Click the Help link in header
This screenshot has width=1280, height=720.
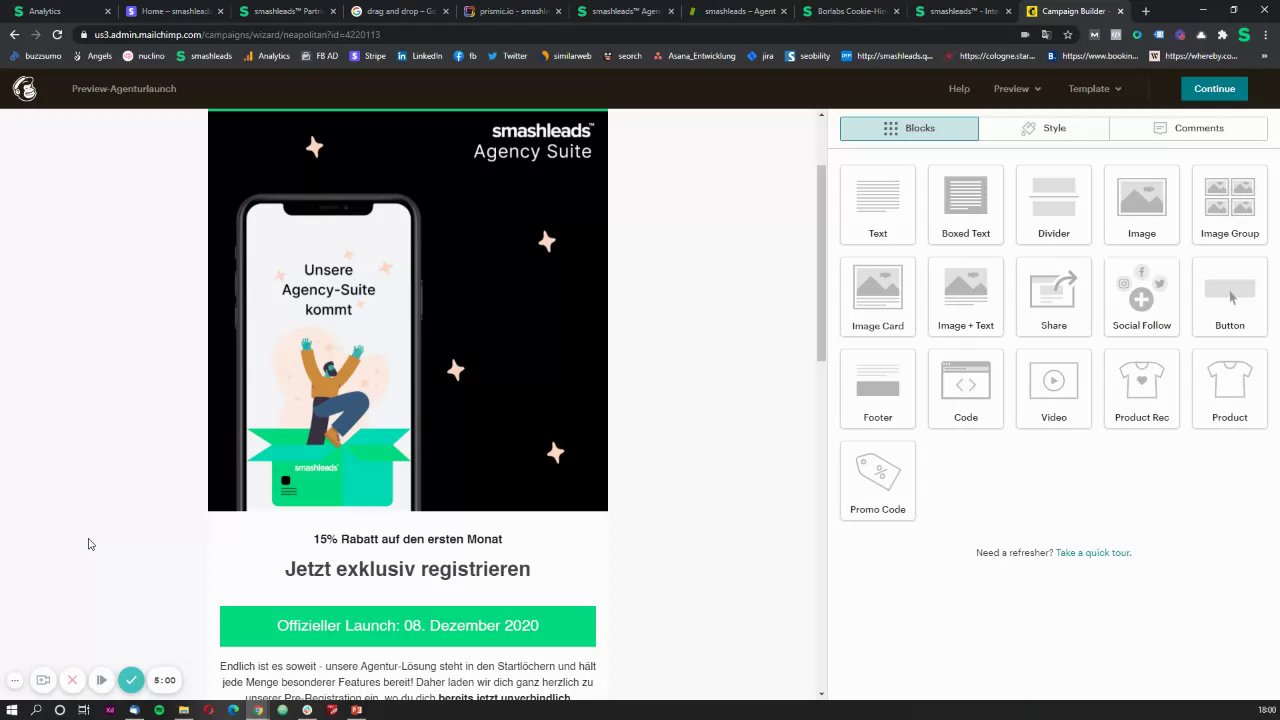[959, 89]
